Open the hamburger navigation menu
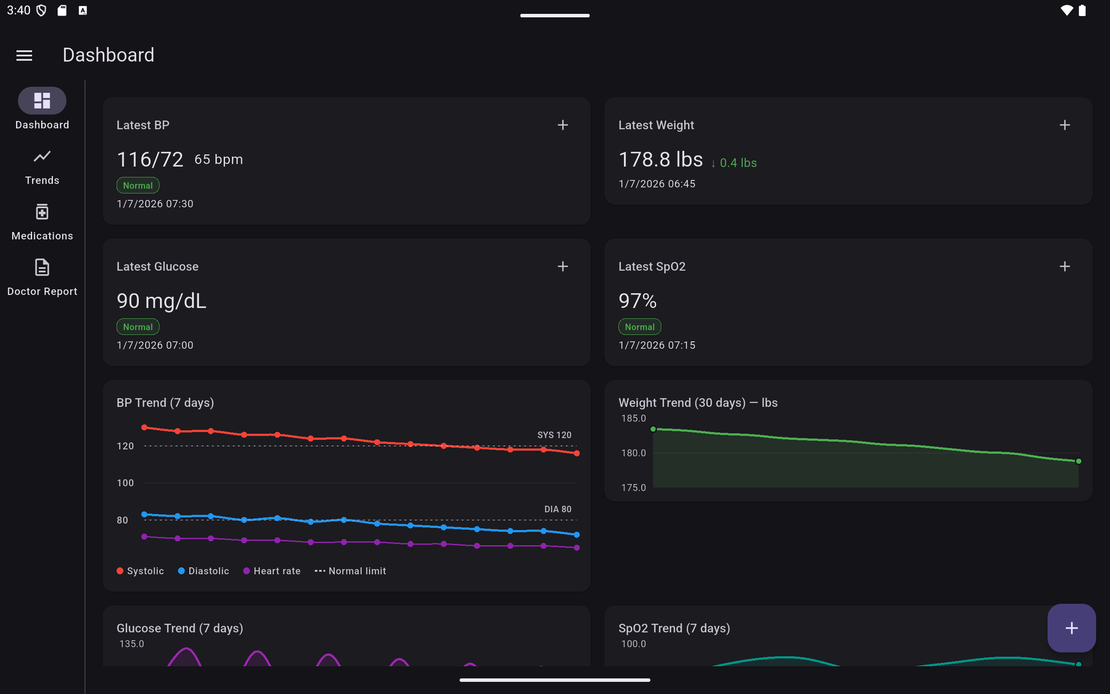Viewport: 1110px width, 694px height. [24, 56]
